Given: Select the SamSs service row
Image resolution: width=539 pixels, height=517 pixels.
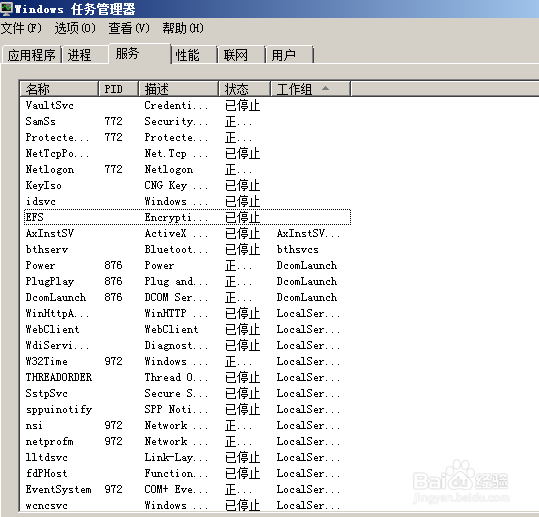Looking at the screenshot, I should [187, 121].
